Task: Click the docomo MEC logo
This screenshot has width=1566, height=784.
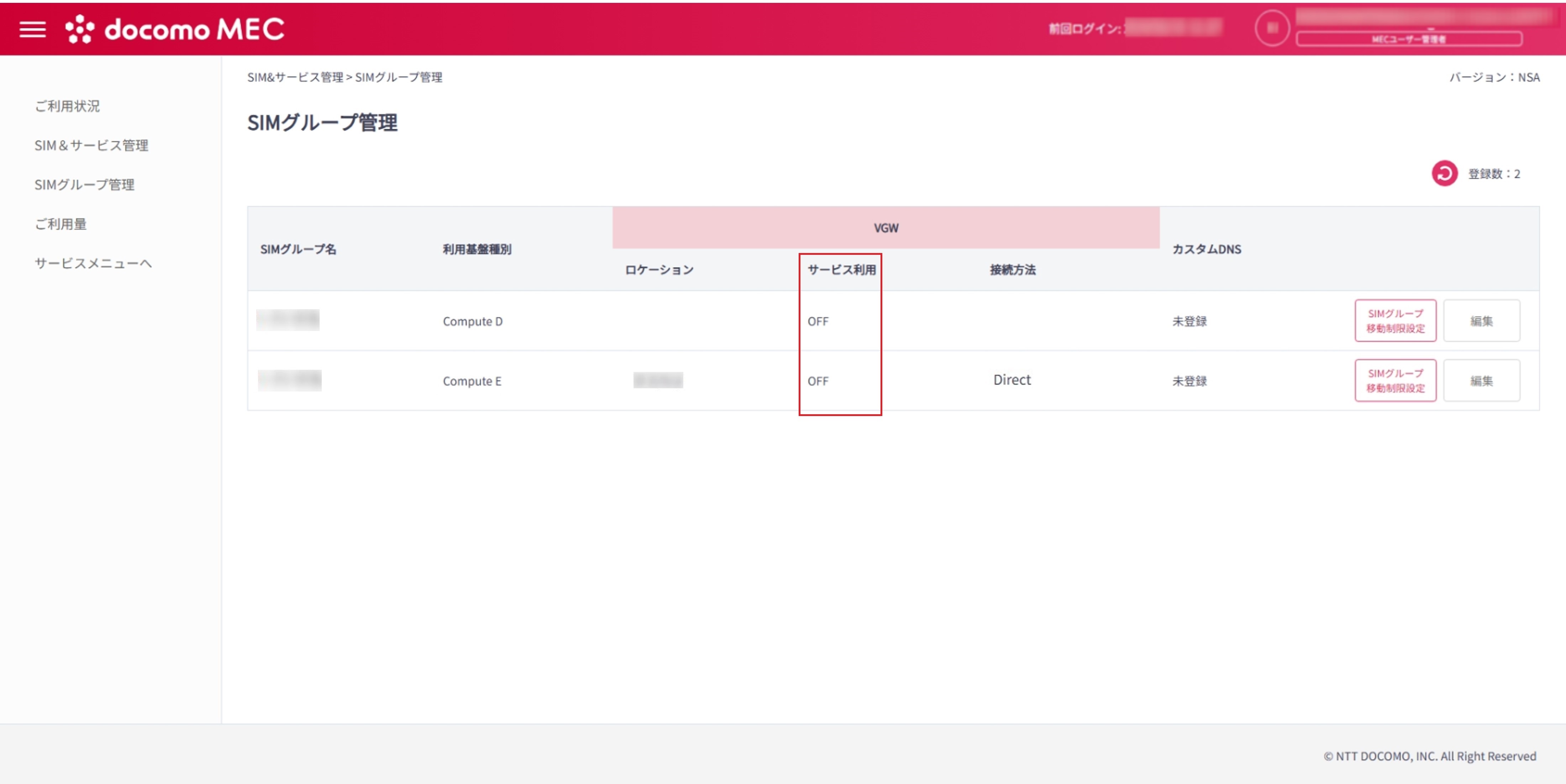Action: pyautogui.click(x=175, y=28)
